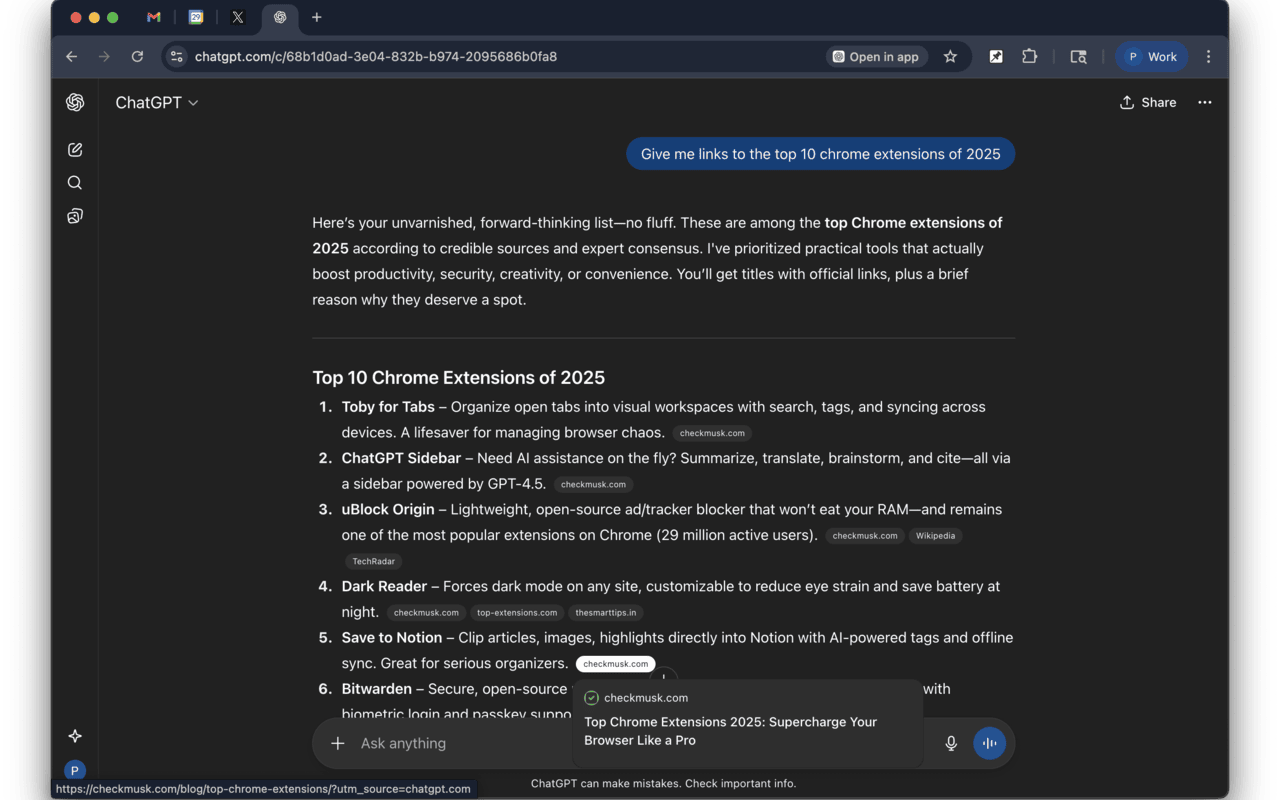Image resolution: width=1280 pixels, height=800 pixels.
Task: Start voice mode with the waveform button
Action: (x=990, y=743)
